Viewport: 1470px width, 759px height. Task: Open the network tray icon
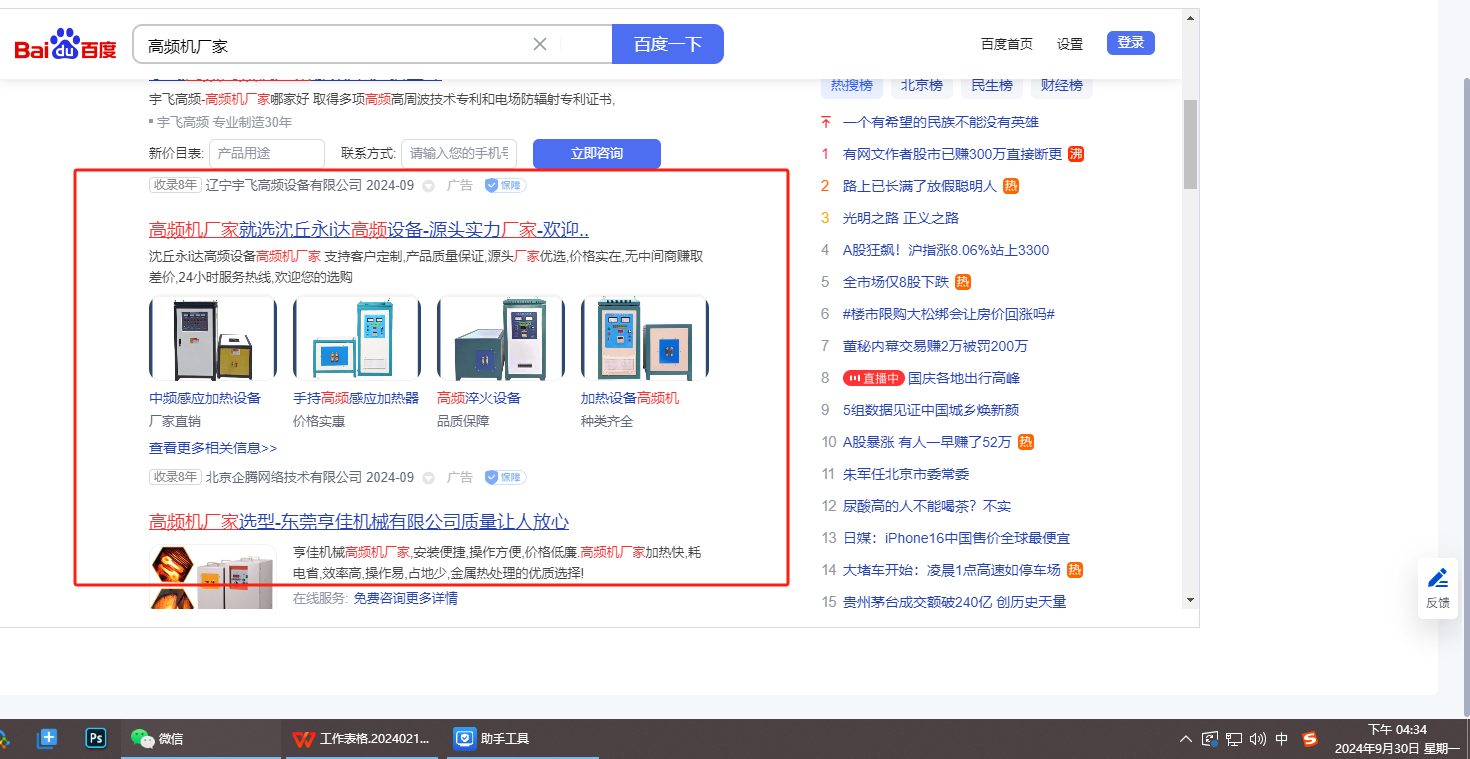click(1234, 740)
